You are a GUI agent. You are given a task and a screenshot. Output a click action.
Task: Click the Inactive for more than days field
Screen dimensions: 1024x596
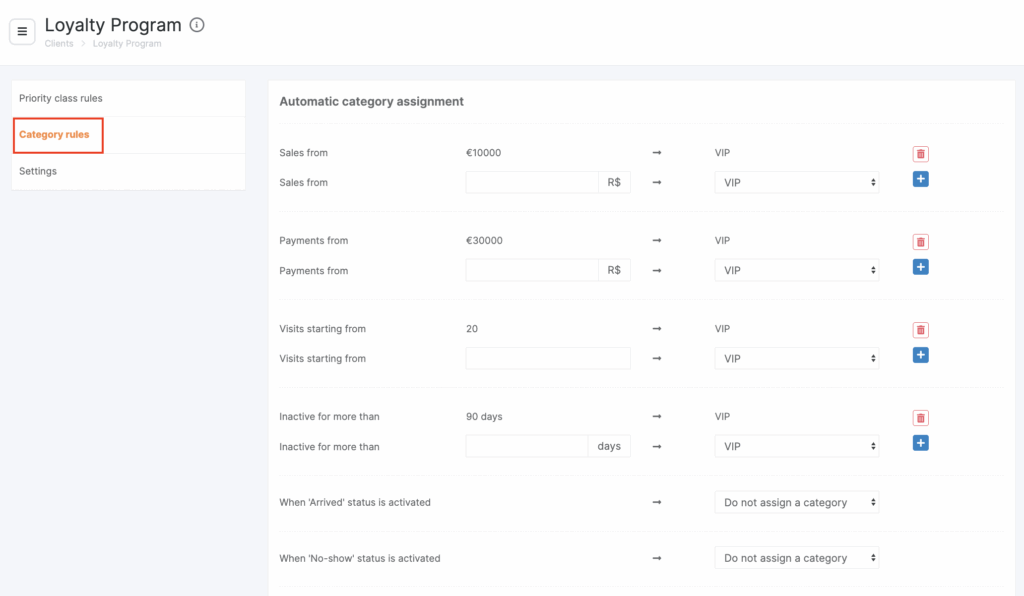[x=527, y=447]
